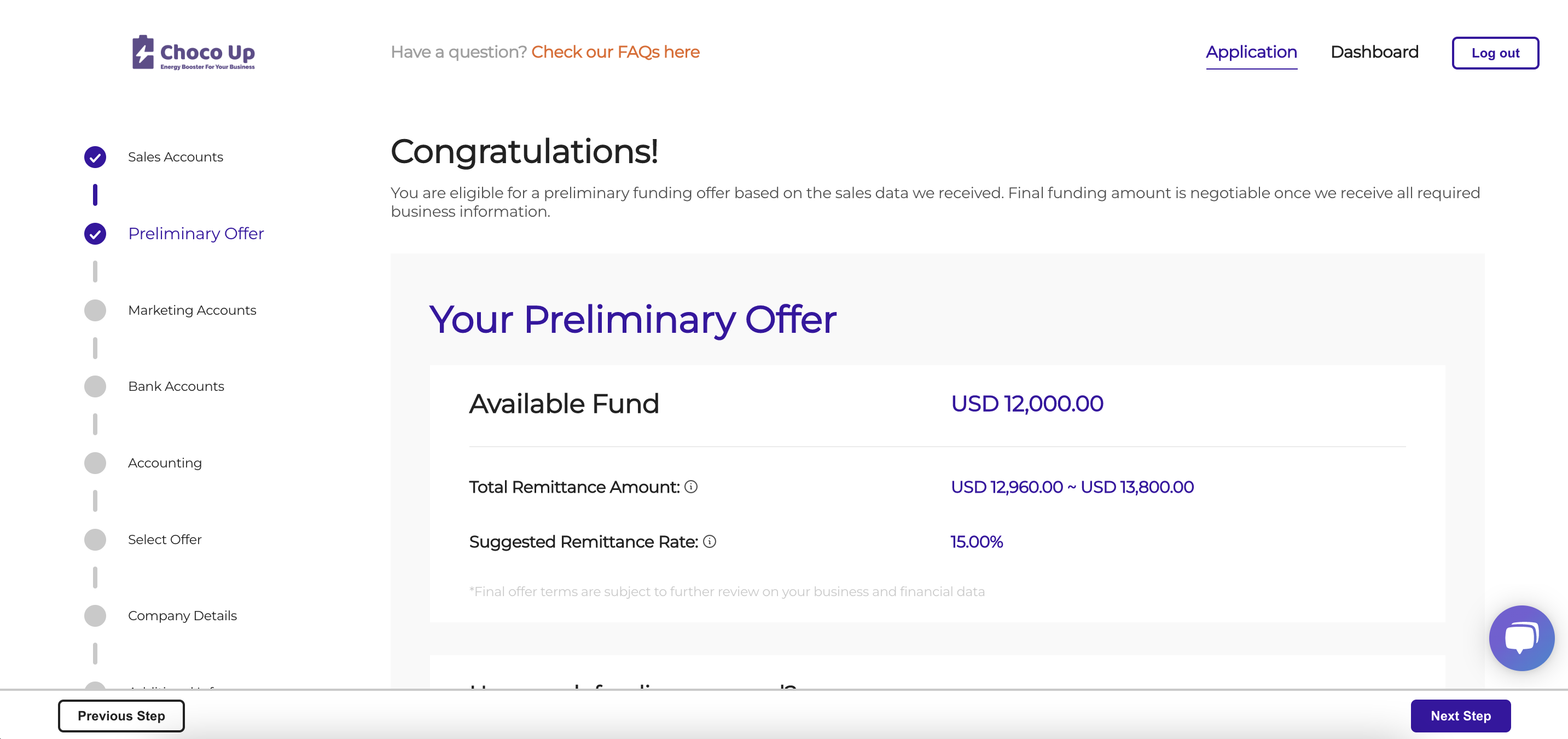Select Sales Accounts step label
The height and width of the screenshot is (739, 1568).
175,157
